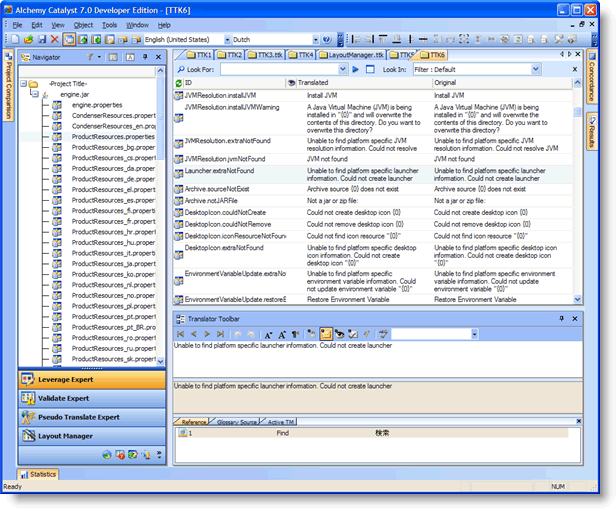
Task: Open the Filter : Default dropdown
Action: coord(535,70)
